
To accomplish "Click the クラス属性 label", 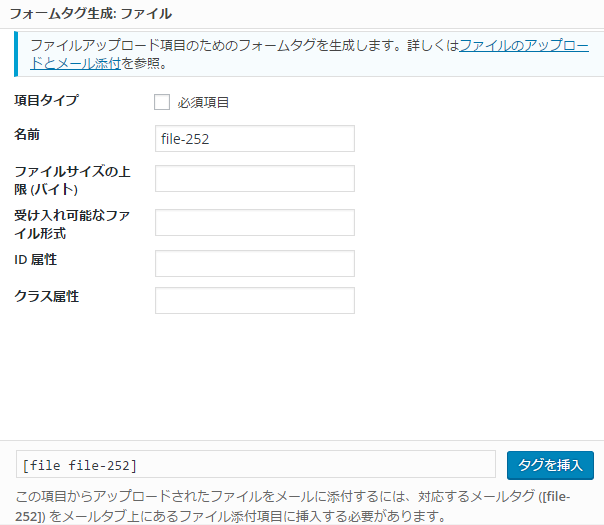I will [x=46, y=296].
